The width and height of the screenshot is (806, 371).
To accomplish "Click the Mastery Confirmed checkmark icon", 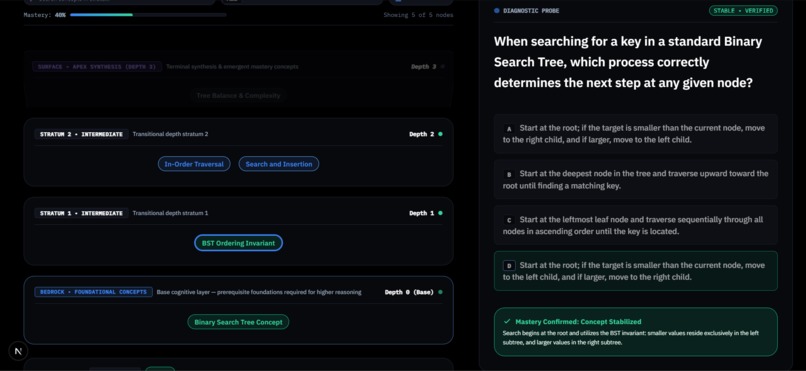I will click(x=507, y=322).
